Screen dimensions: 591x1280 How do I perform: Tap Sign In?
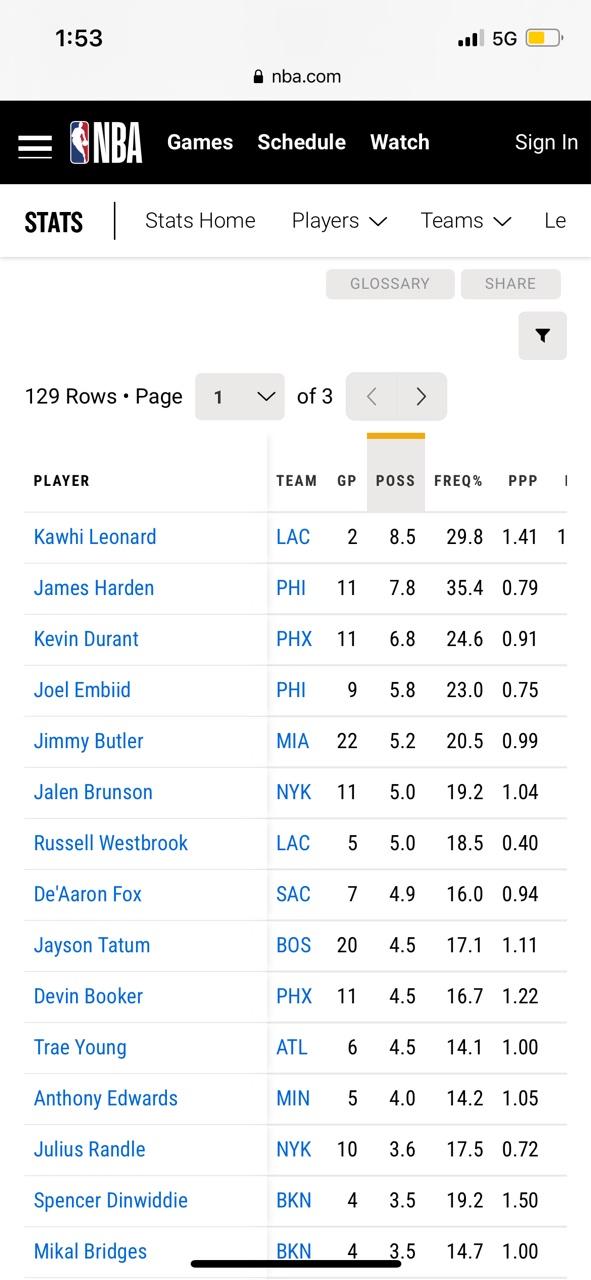(546, 143)
